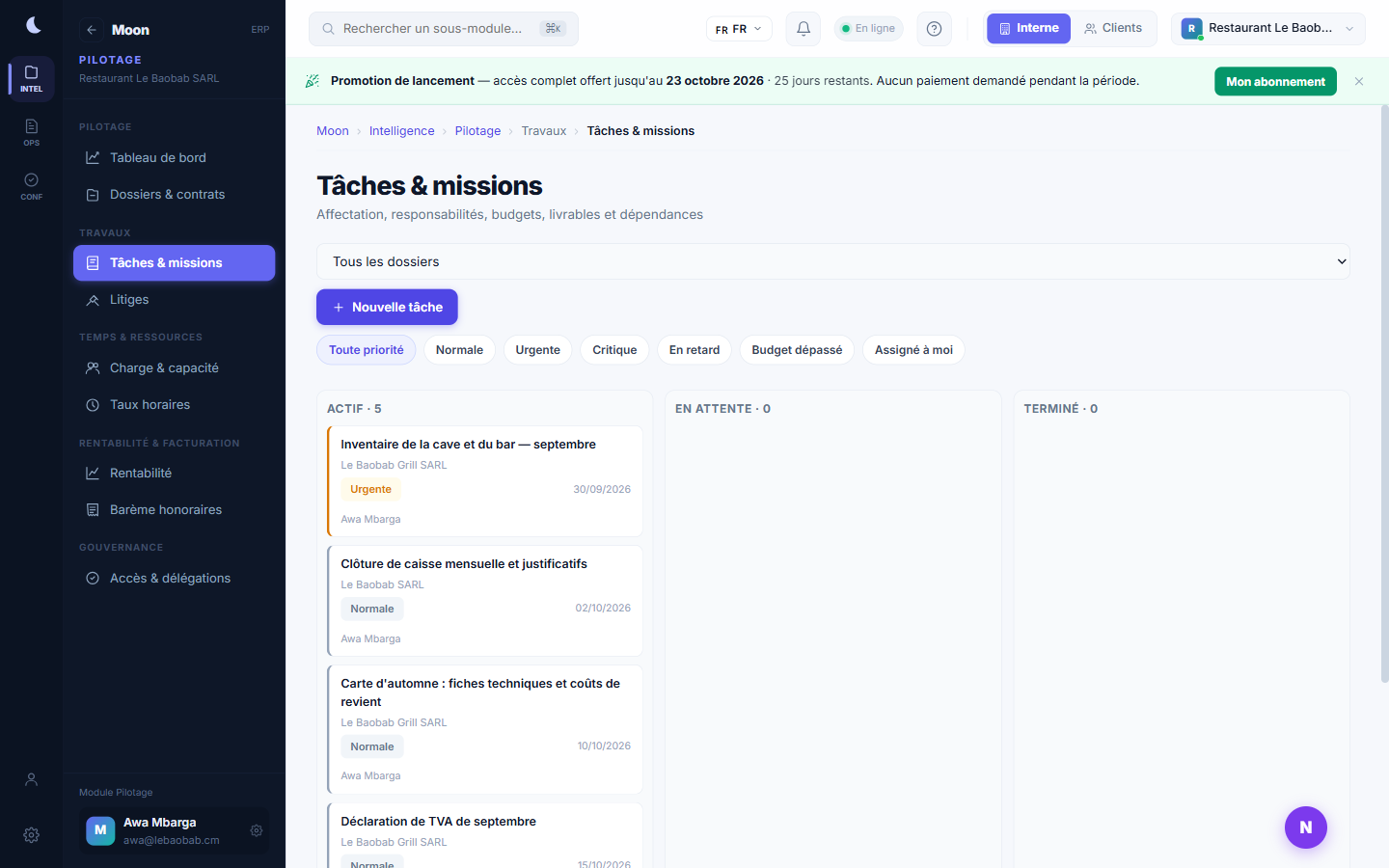Image resolution: width=1389 pixels, height=868 pixels.
Task: Open the CONF module in the rail
Action: (32, 186)
